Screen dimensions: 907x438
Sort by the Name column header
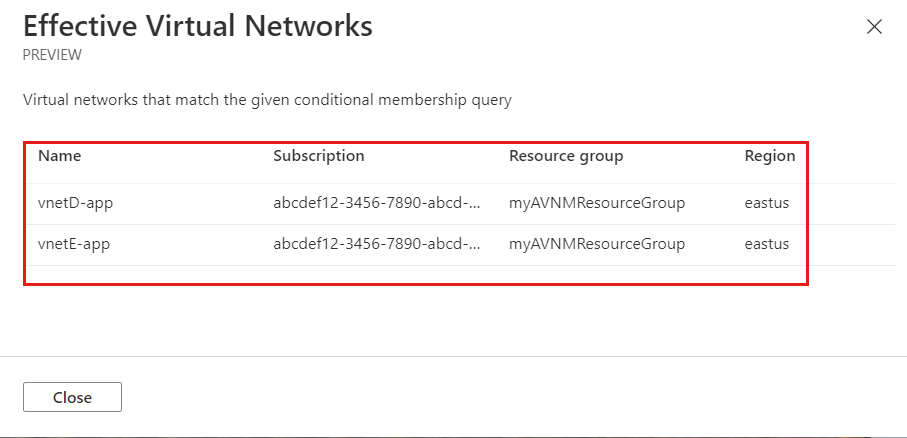(59, 156)
